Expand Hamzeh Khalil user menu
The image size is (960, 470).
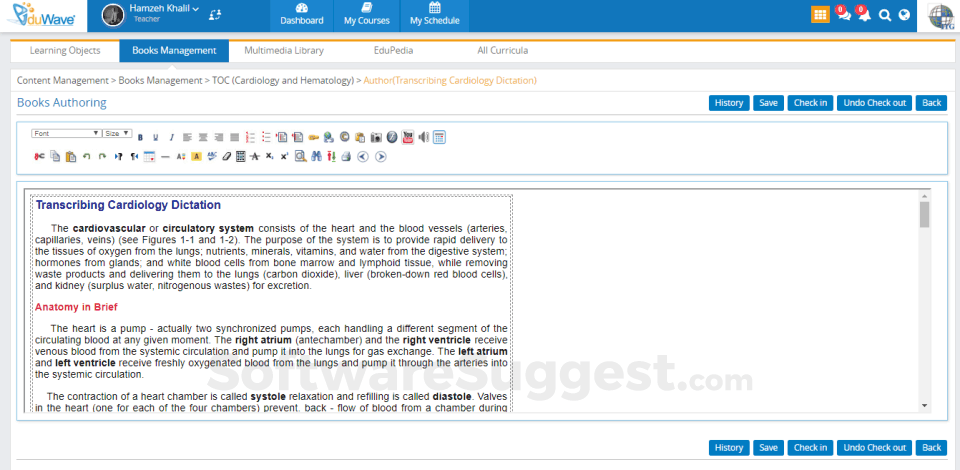tap(164, 9)
